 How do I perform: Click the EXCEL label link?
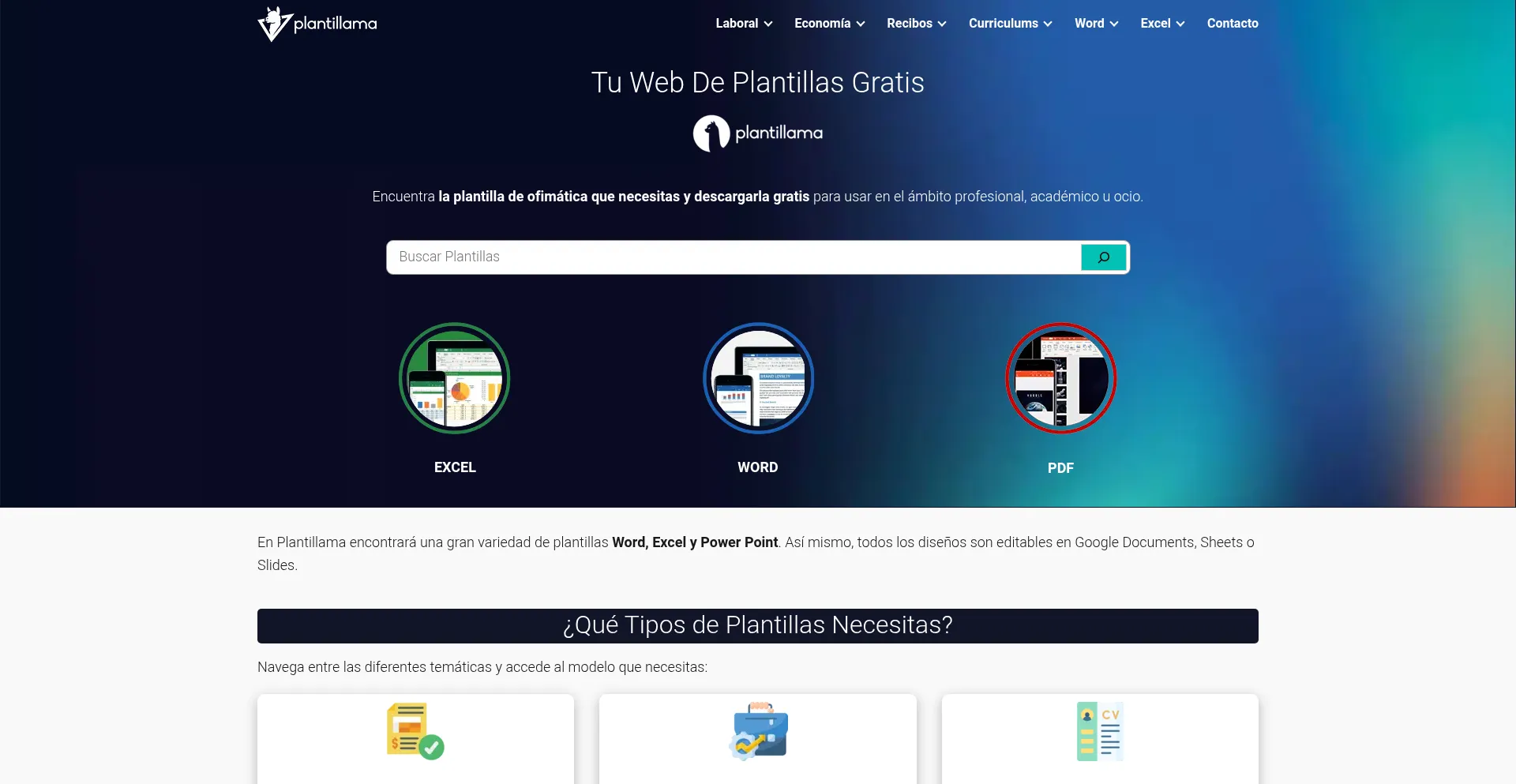(455, 467)
